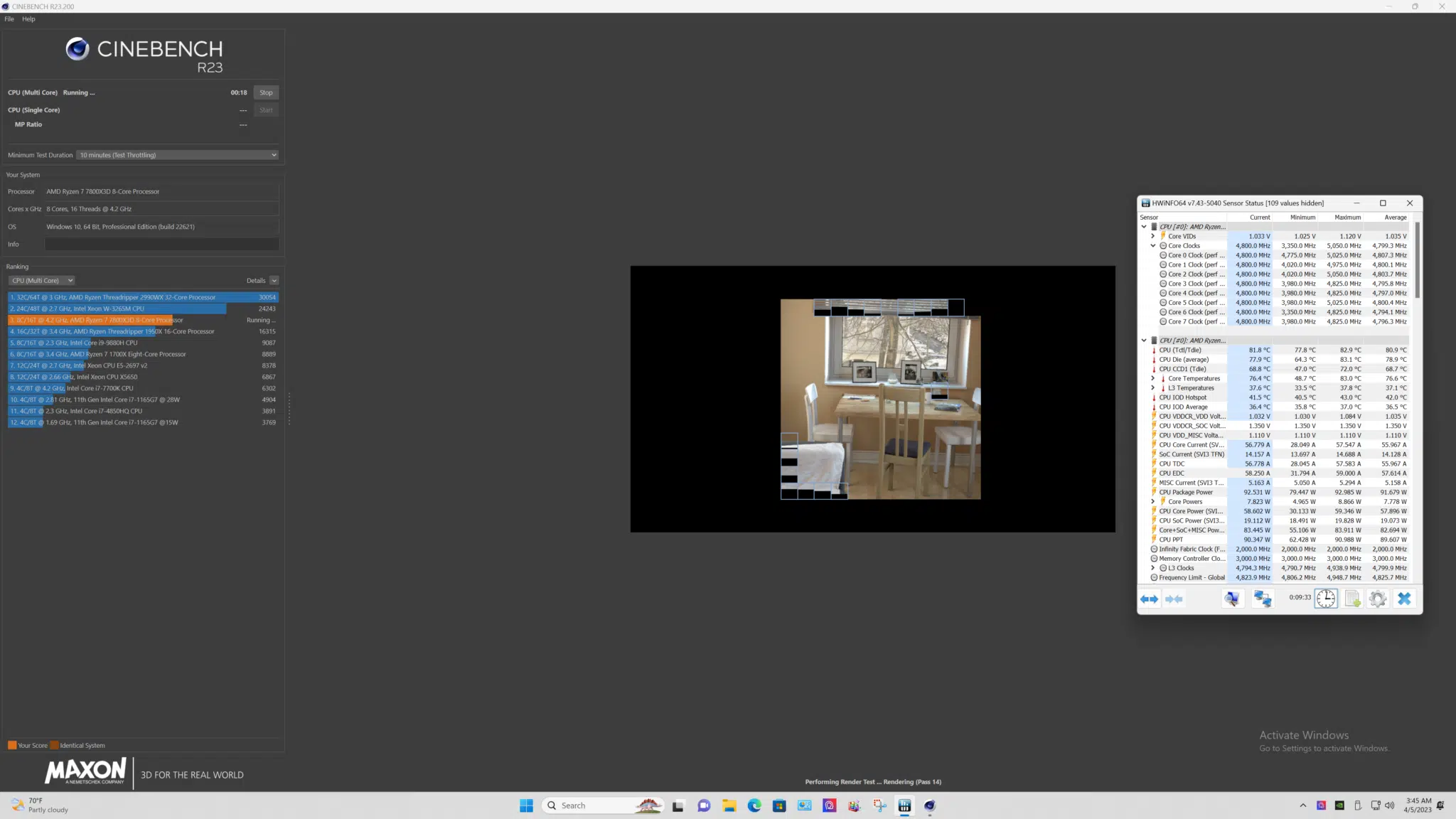Screen dimensions: 1456x819
Task: Stop the multi core test
Action: (x=266, y=92)
